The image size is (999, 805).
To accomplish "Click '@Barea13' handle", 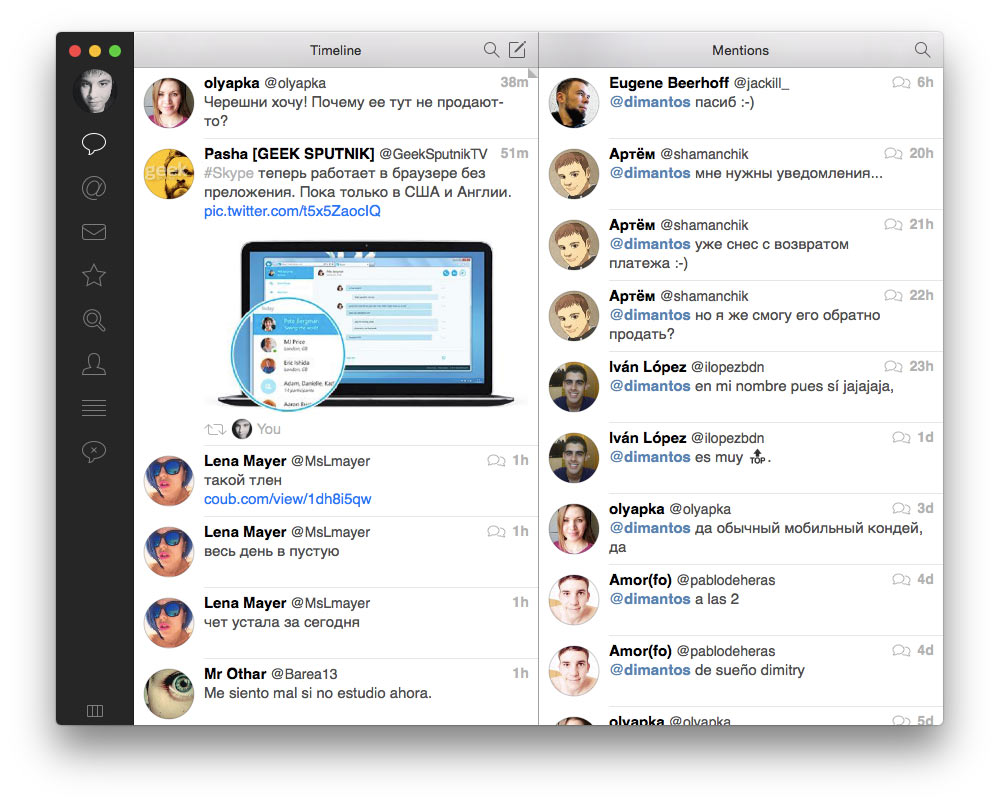I will (305, 674).
